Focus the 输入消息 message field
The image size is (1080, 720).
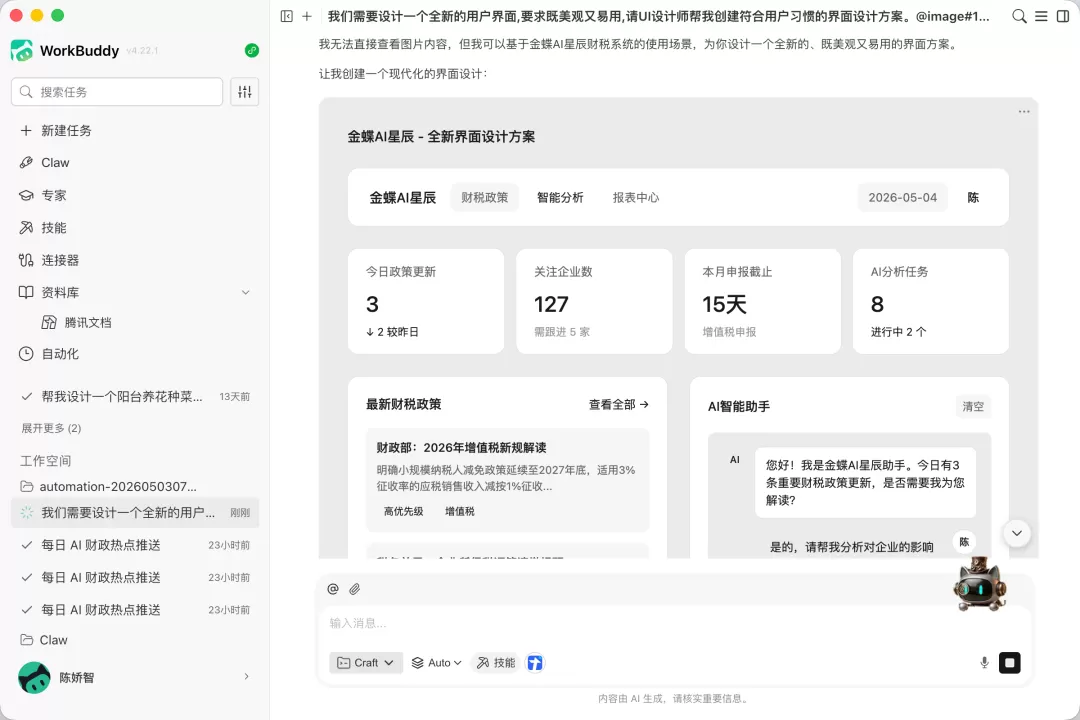[x=675, y=624]
